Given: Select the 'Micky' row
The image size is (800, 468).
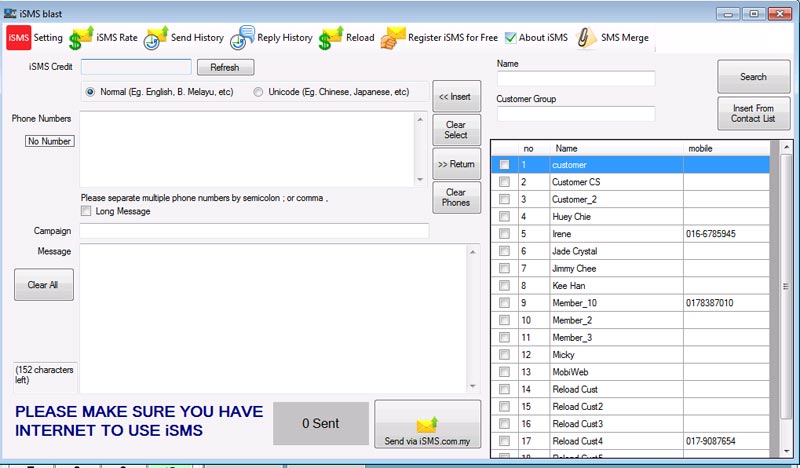Looking at the screenshot, I should tap(630, 355).
